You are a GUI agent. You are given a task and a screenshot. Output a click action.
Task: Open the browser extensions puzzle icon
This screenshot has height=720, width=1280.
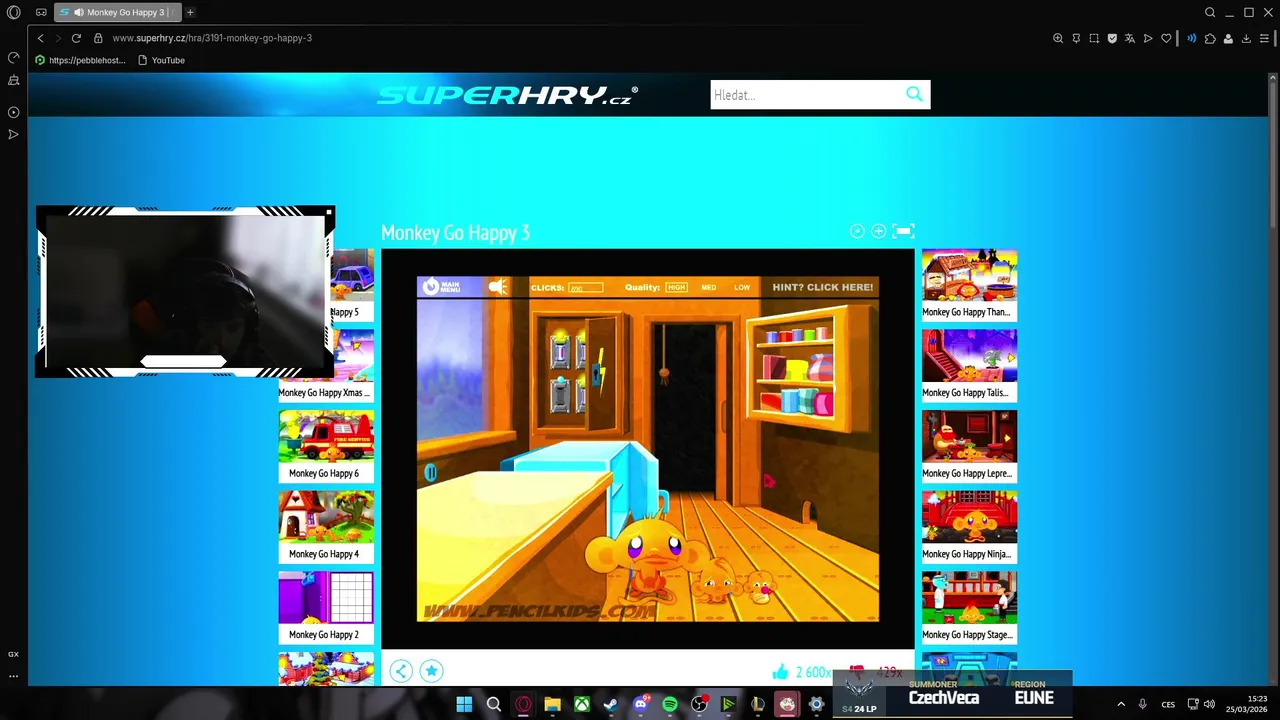pos(1210,38)
